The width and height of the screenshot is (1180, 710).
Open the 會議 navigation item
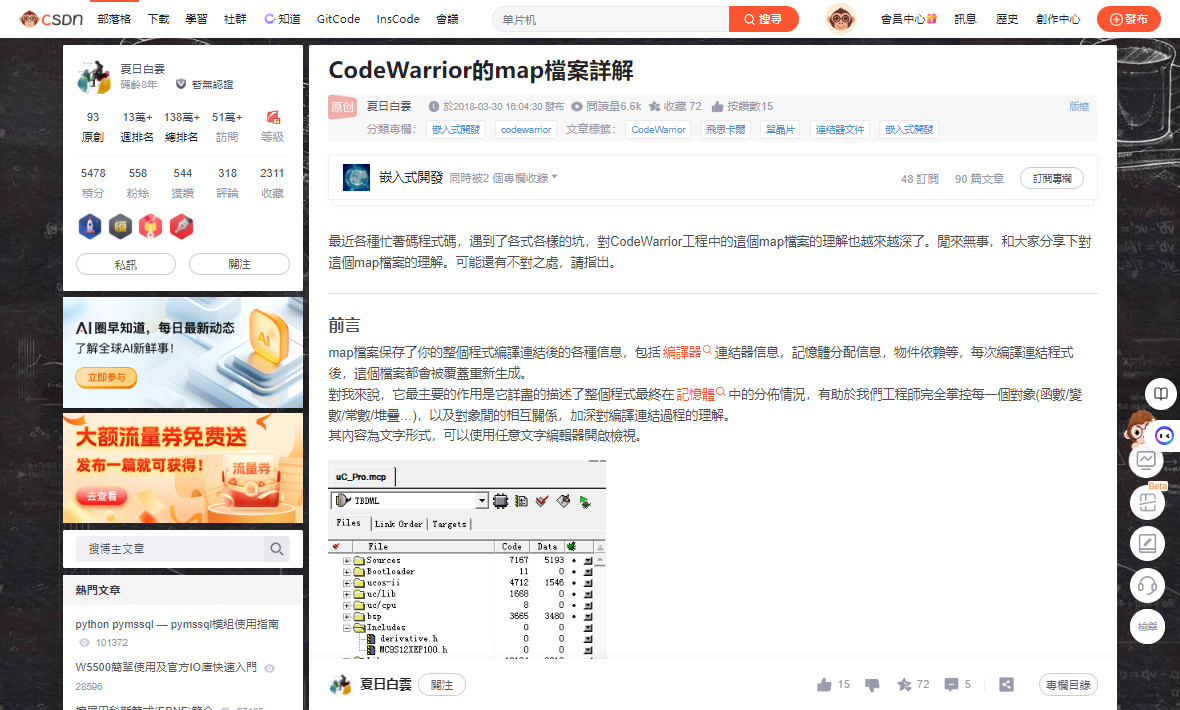(x=447, y=19)
